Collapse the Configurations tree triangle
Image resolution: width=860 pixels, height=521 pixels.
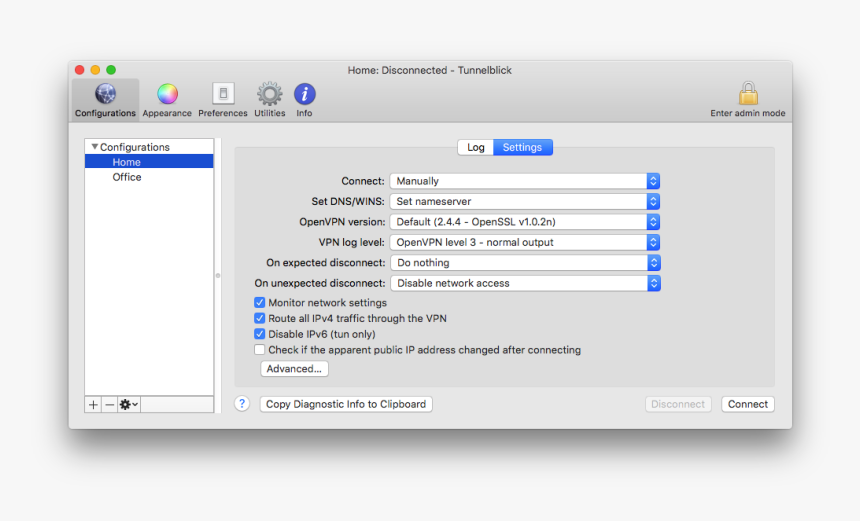coord(94,146)
